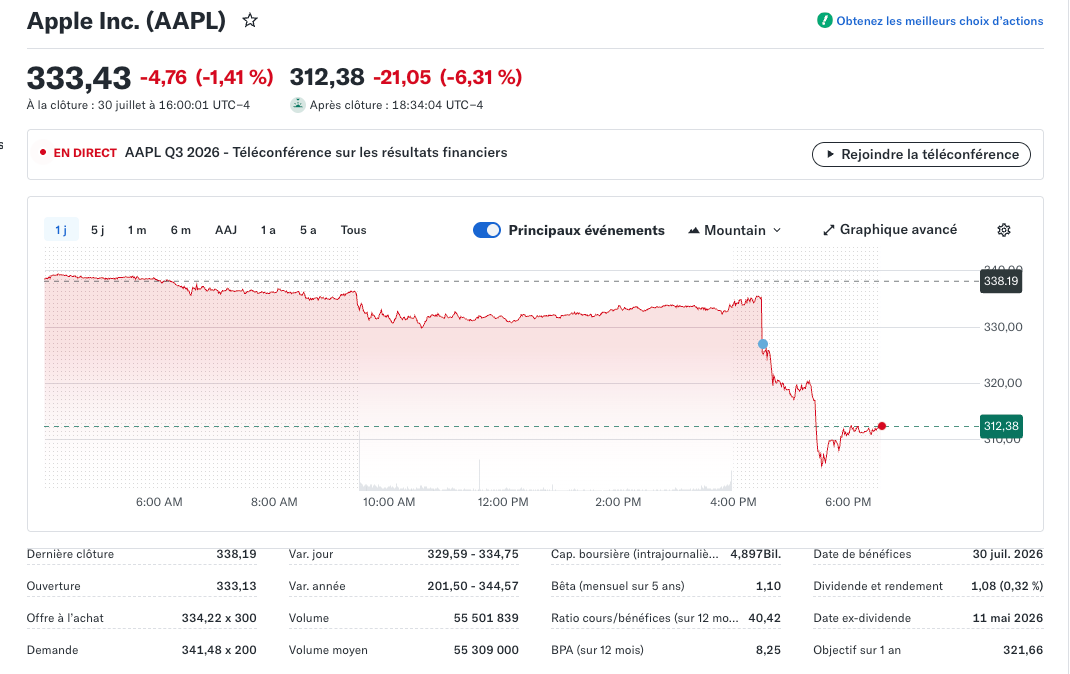Image resolution: width=1070 pixels, height=674 pixels.
Task: Open the Graphique avancé link
Action: (890, 229)
